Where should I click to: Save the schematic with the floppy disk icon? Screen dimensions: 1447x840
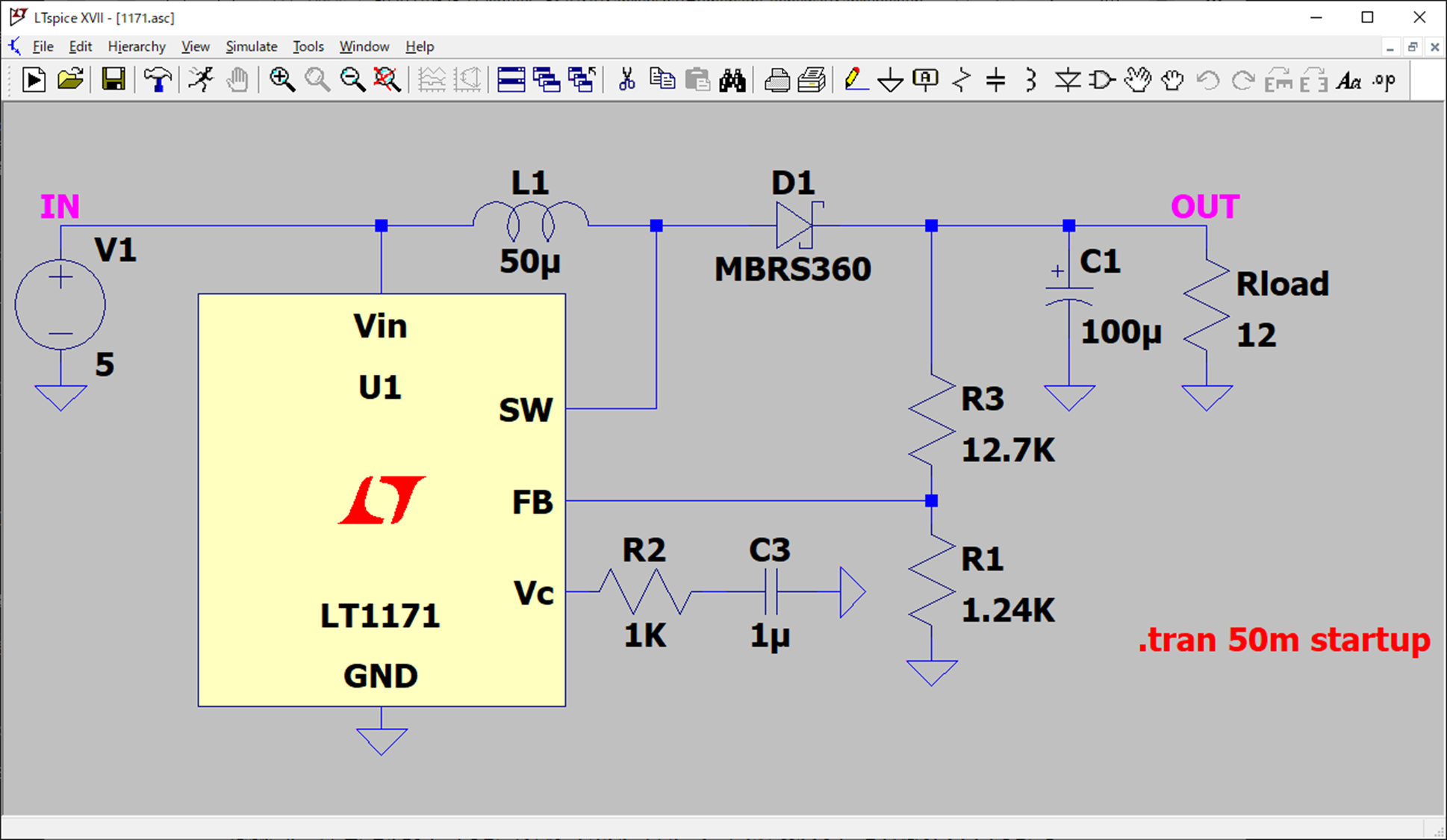tap(113, 79)
